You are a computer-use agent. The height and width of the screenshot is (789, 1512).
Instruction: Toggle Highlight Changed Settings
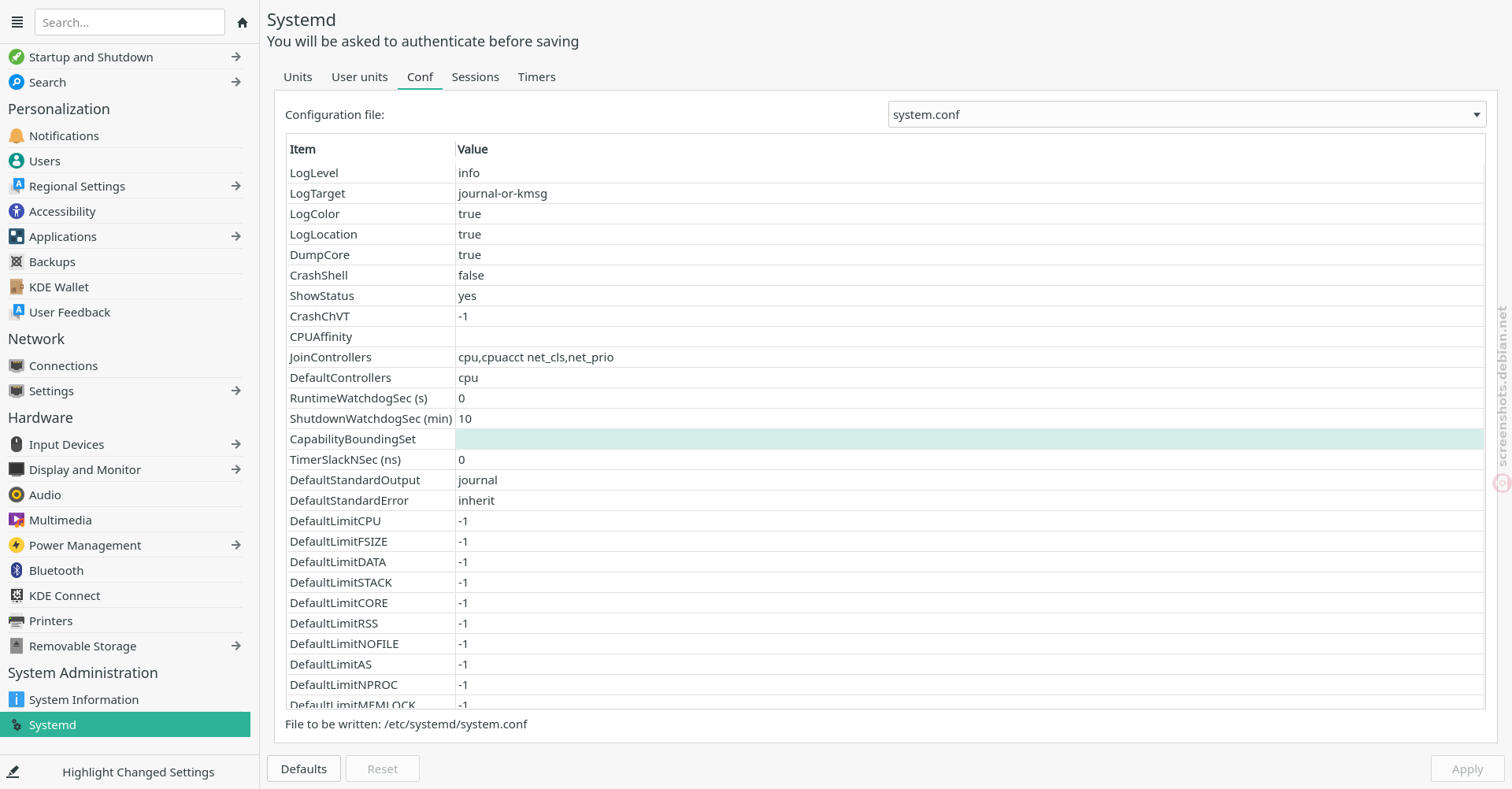pyautogui.click(x=129, y=772)
